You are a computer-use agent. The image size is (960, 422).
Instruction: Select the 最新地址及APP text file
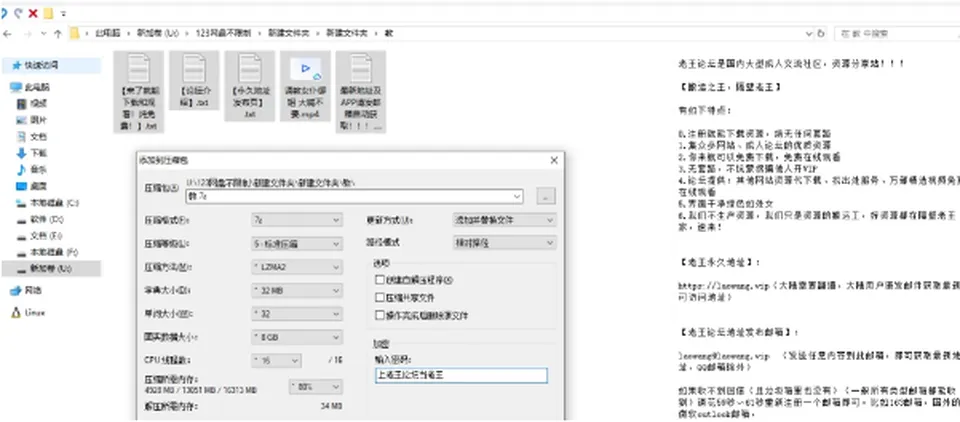361,91
